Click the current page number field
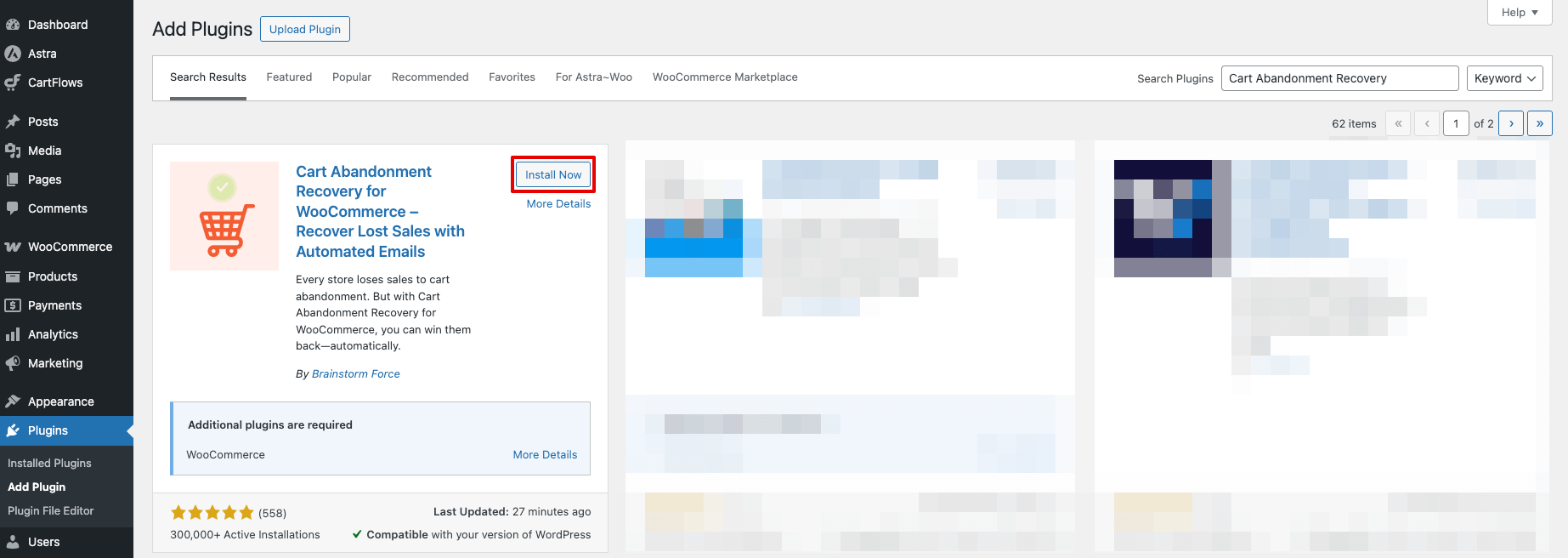The width and height of the screenshot is (1568, 558). [1456, 123]
